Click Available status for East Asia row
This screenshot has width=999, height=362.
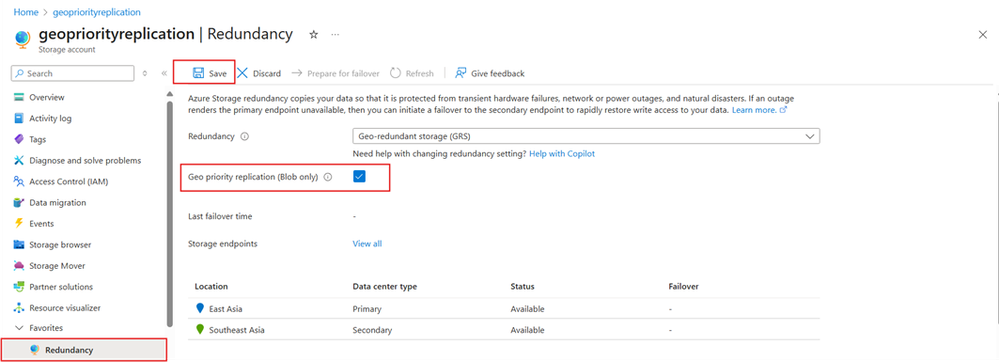coord(528,309)
